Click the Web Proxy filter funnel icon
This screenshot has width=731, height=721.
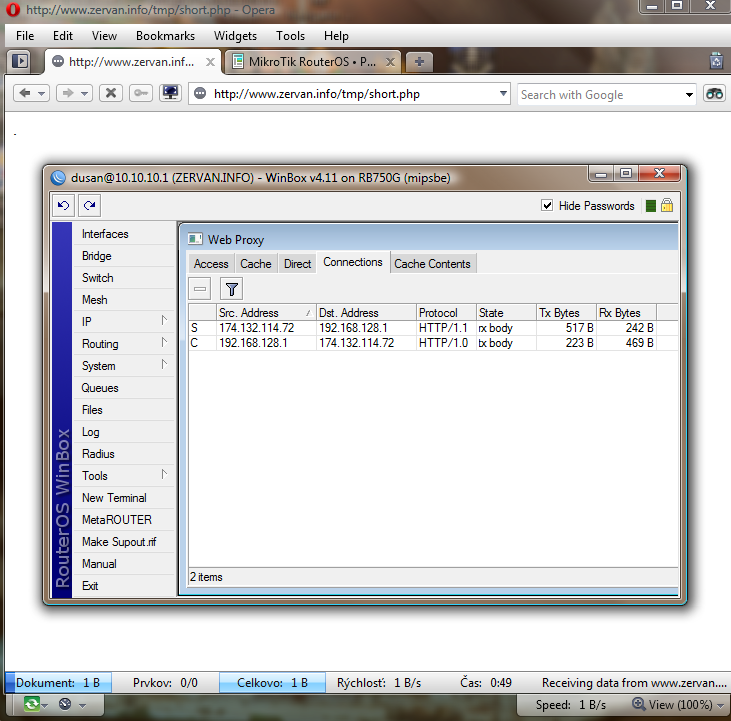(x=231, y=289)
